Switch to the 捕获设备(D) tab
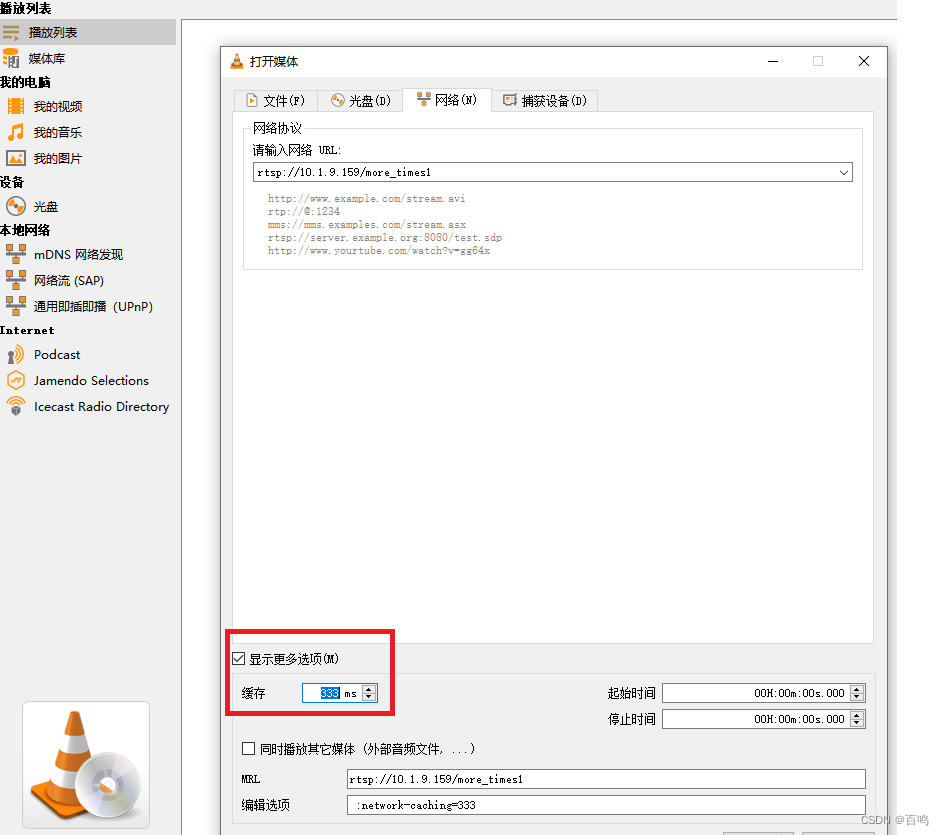Viewport: 944px width, 835px height. [545, 101]
